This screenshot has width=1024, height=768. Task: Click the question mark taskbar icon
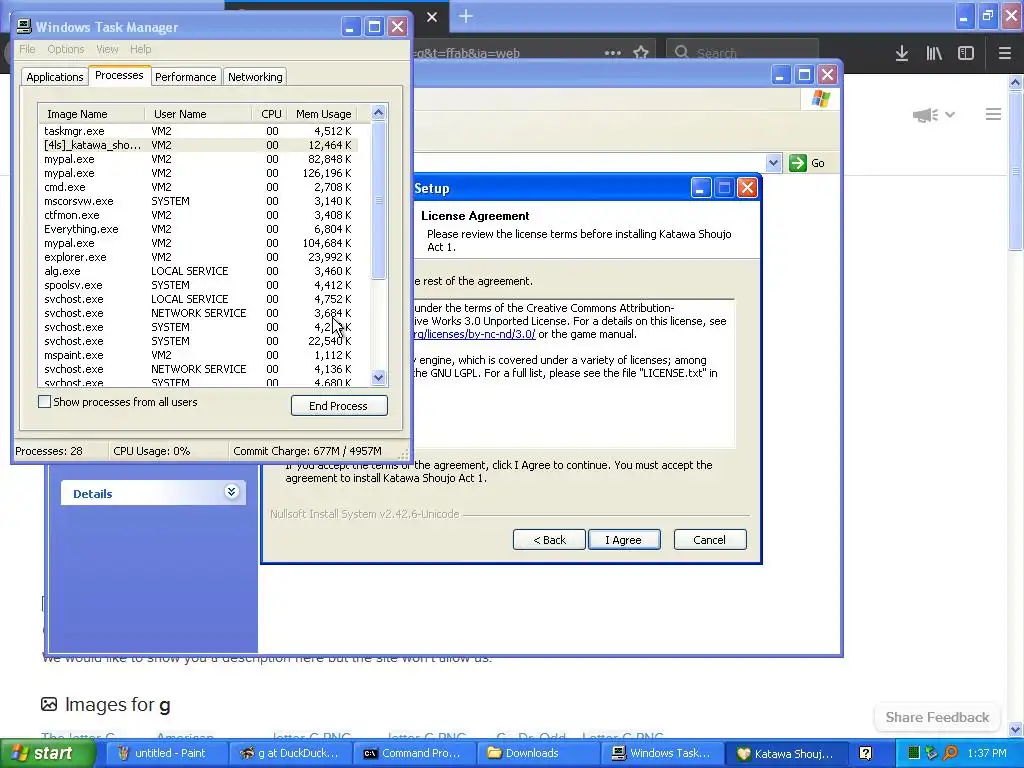tap(865, 754)
